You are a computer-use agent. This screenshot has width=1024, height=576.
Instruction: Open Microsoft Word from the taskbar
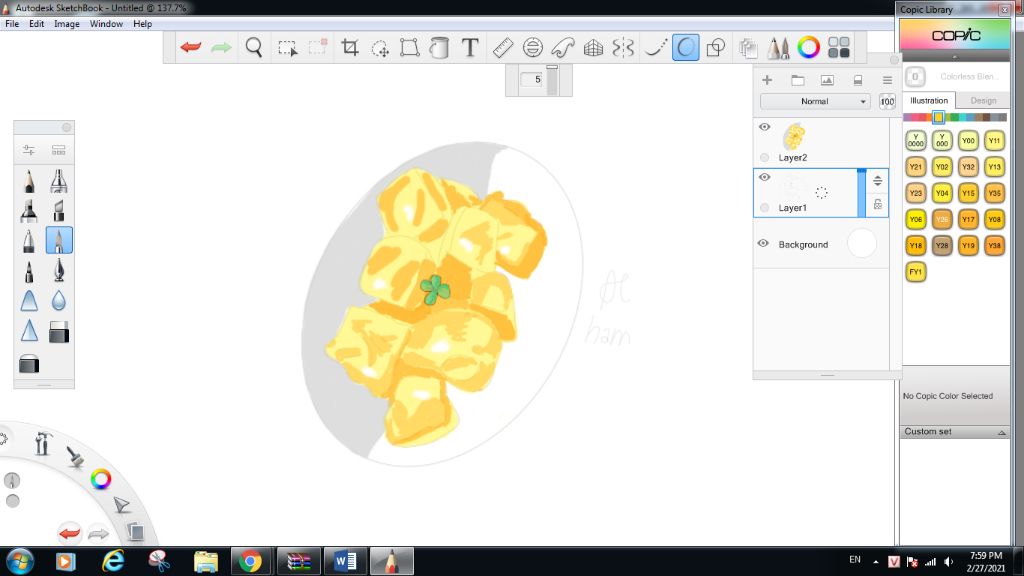[x=345, y=562]
